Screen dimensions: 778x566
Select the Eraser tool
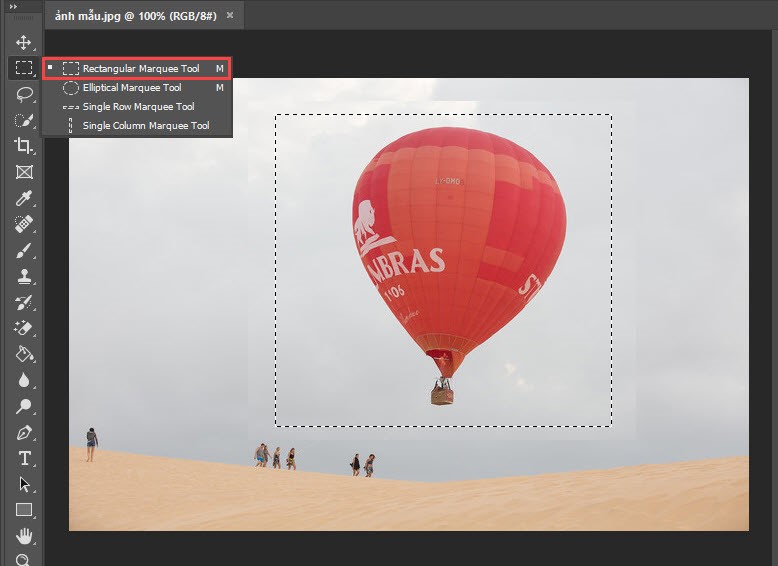23,328
